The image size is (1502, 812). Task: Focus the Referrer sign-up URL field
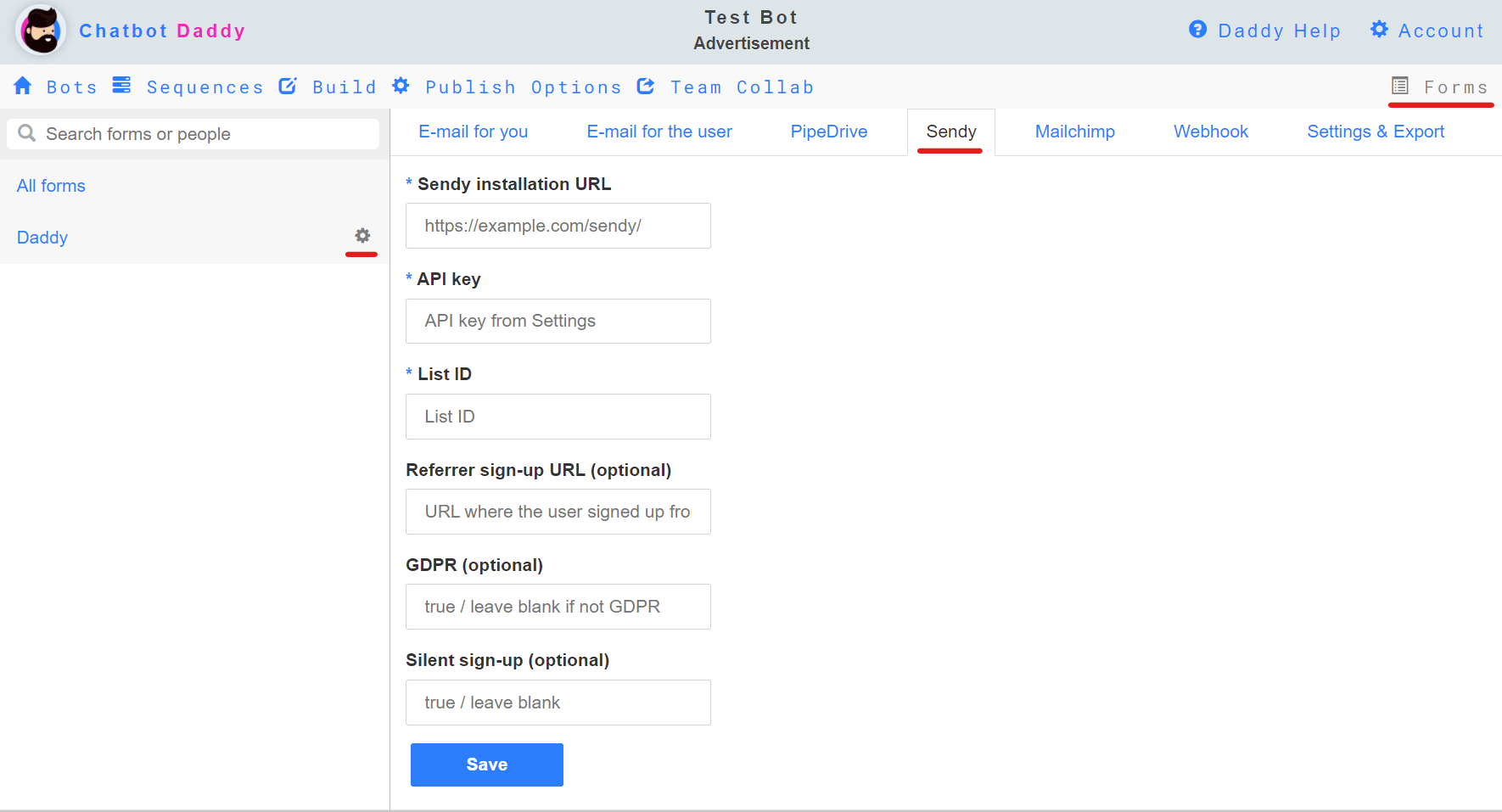point(558,512)
